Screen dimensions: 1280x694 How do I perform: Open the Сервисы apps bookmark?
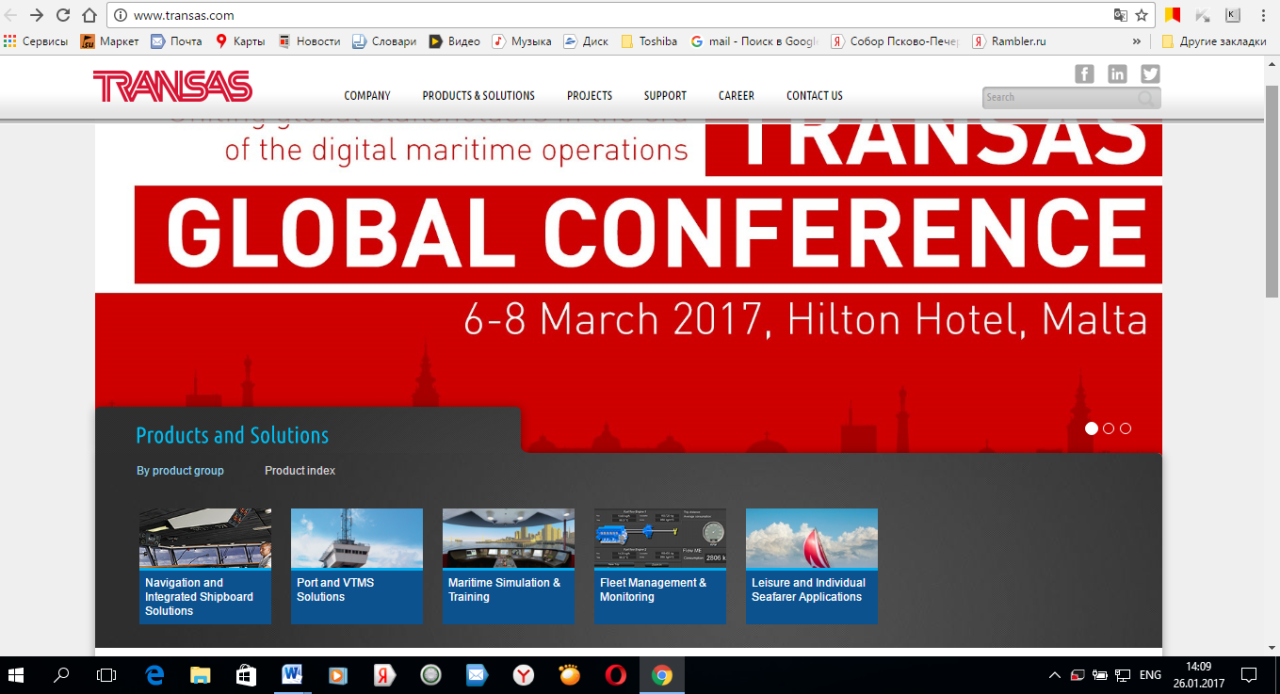pyautogui.click(x=36, y=42)
